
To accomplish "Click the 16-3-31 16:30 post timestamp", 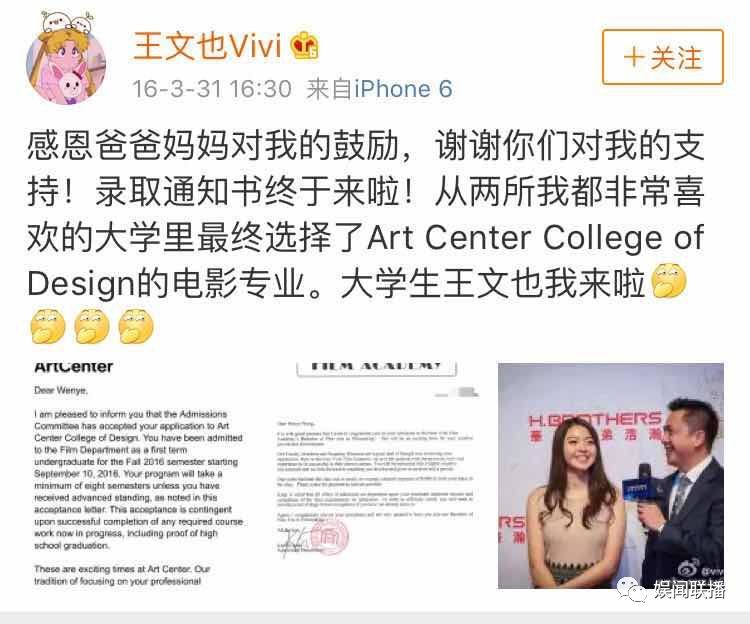I will (x=211, y=89).
